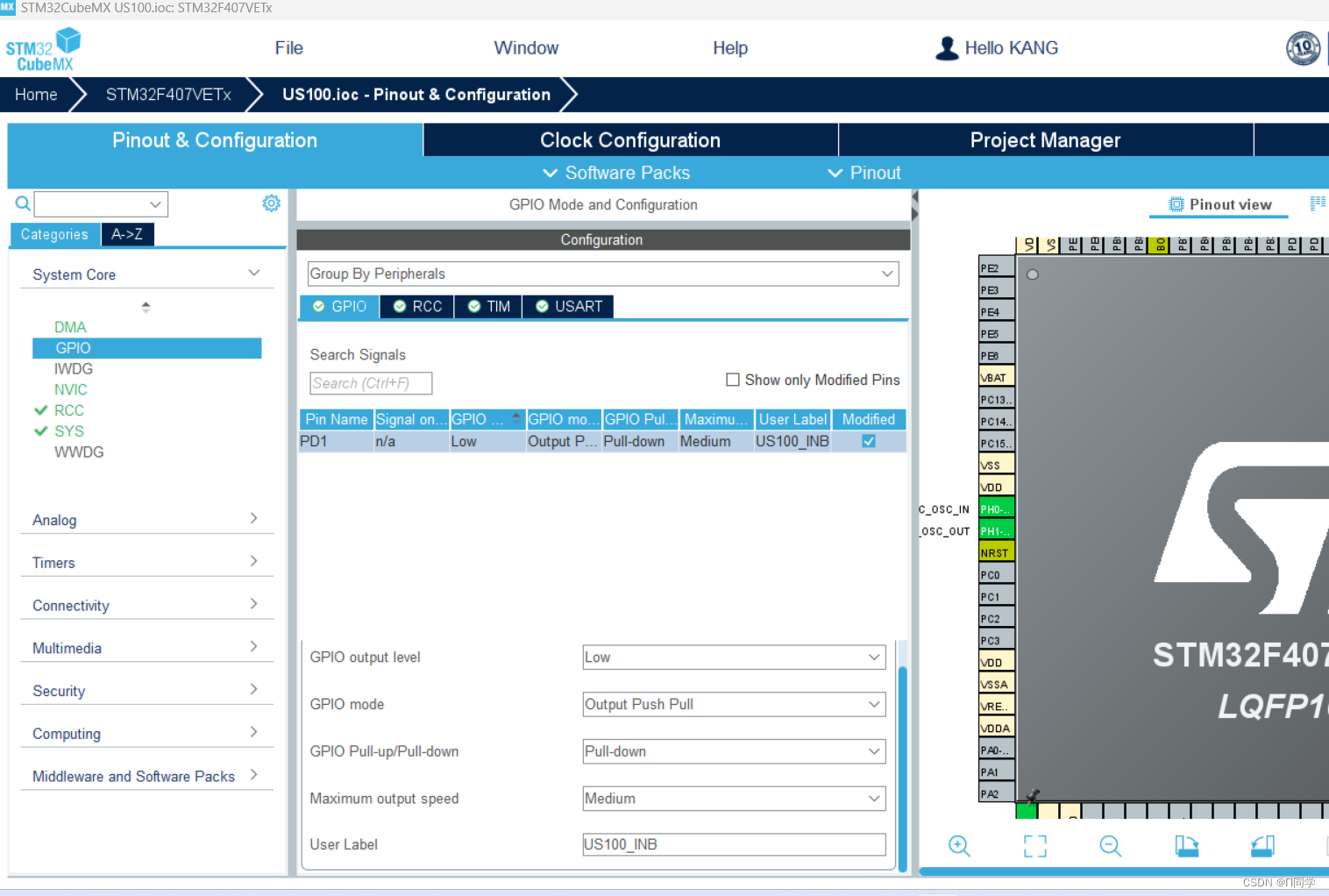1329x896 pixels.
Task: Open the user account icon next to Hello KANG
Action: (x=947, y=48)
